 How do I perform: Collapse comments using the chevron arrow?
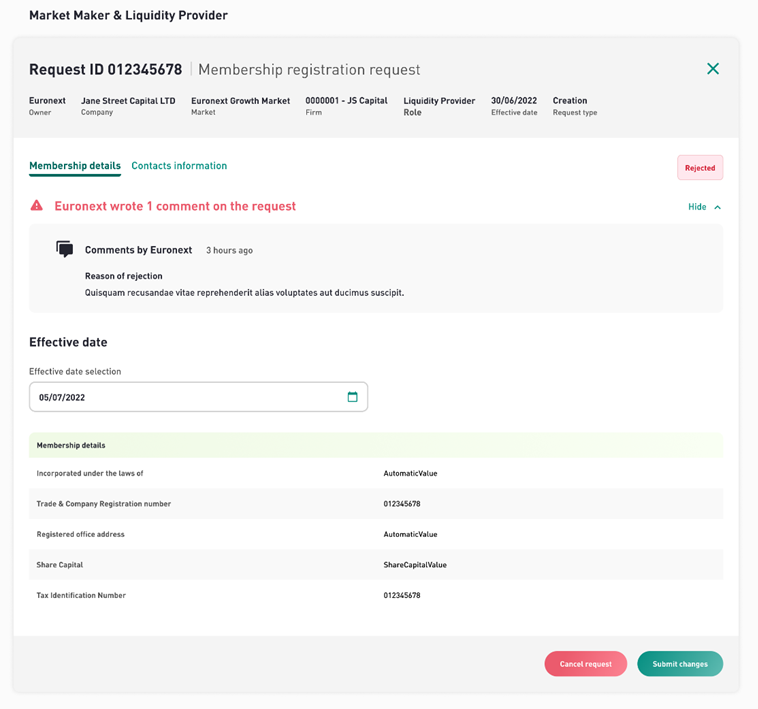pos(718,207)
